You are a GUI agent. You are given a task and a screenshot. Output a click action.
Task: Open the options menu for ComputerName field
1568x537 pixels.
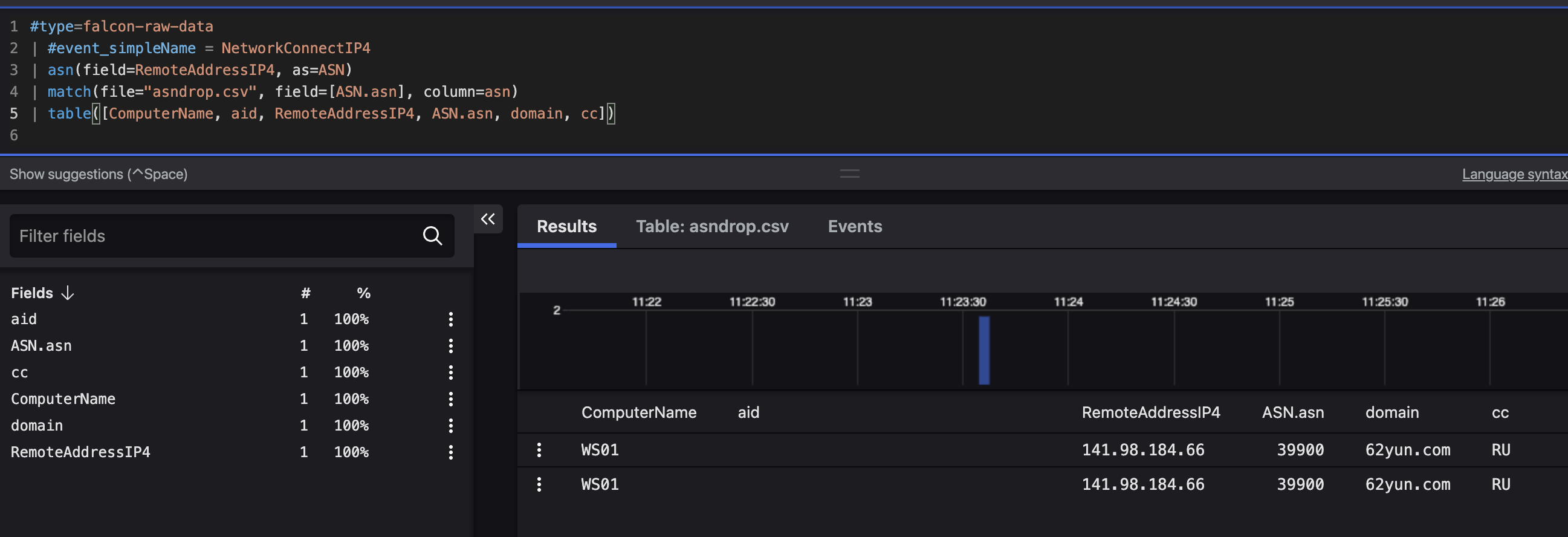click(451, 399)
